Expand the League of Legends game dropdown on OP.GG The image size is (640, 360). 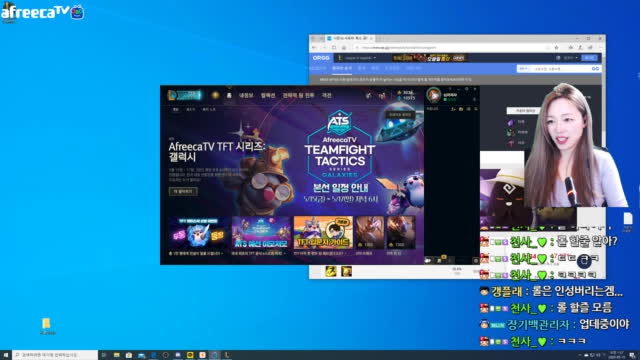pyautogui.click(x=357, y=58)
